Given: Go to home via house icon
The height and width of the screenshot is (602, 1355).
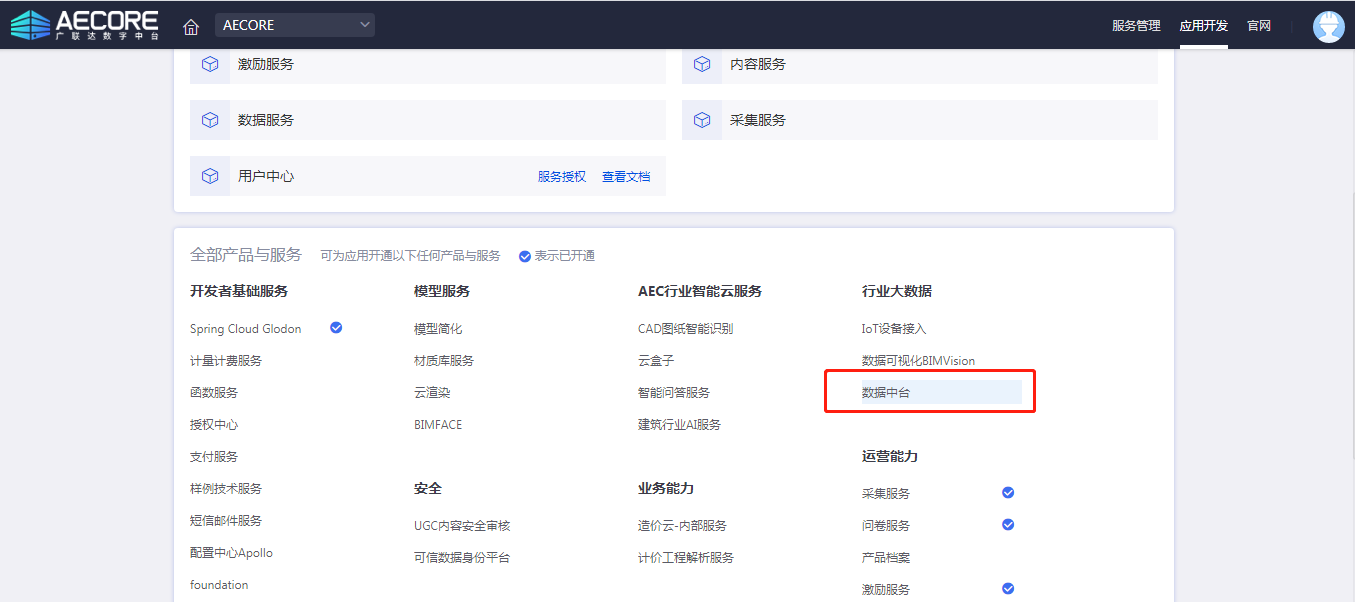Looking at the screenshot, I should pyautogui.click(x=191, y=26).
